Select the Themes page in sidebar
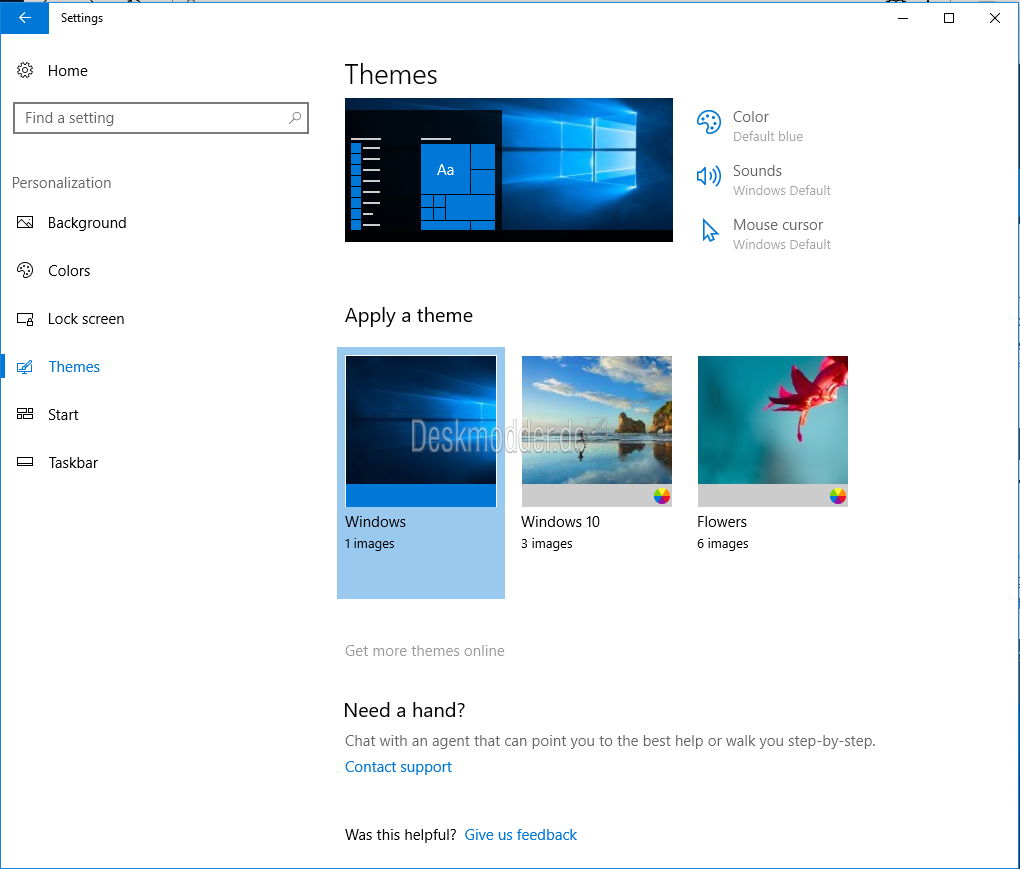 click(x=74, y=367)
